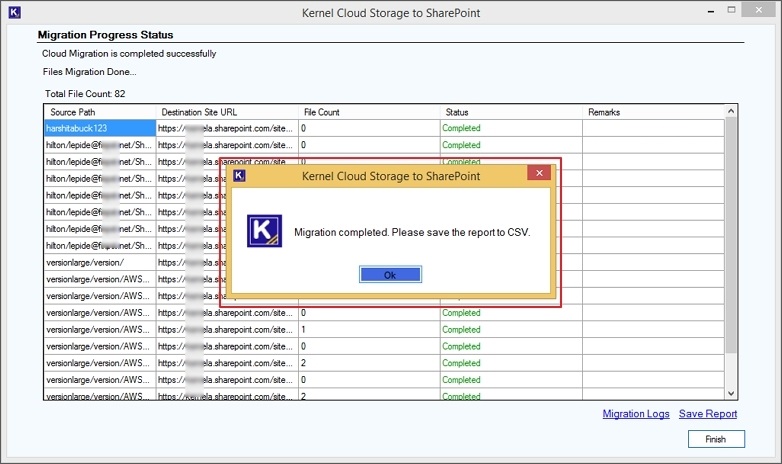Click the Finish button

716,439
